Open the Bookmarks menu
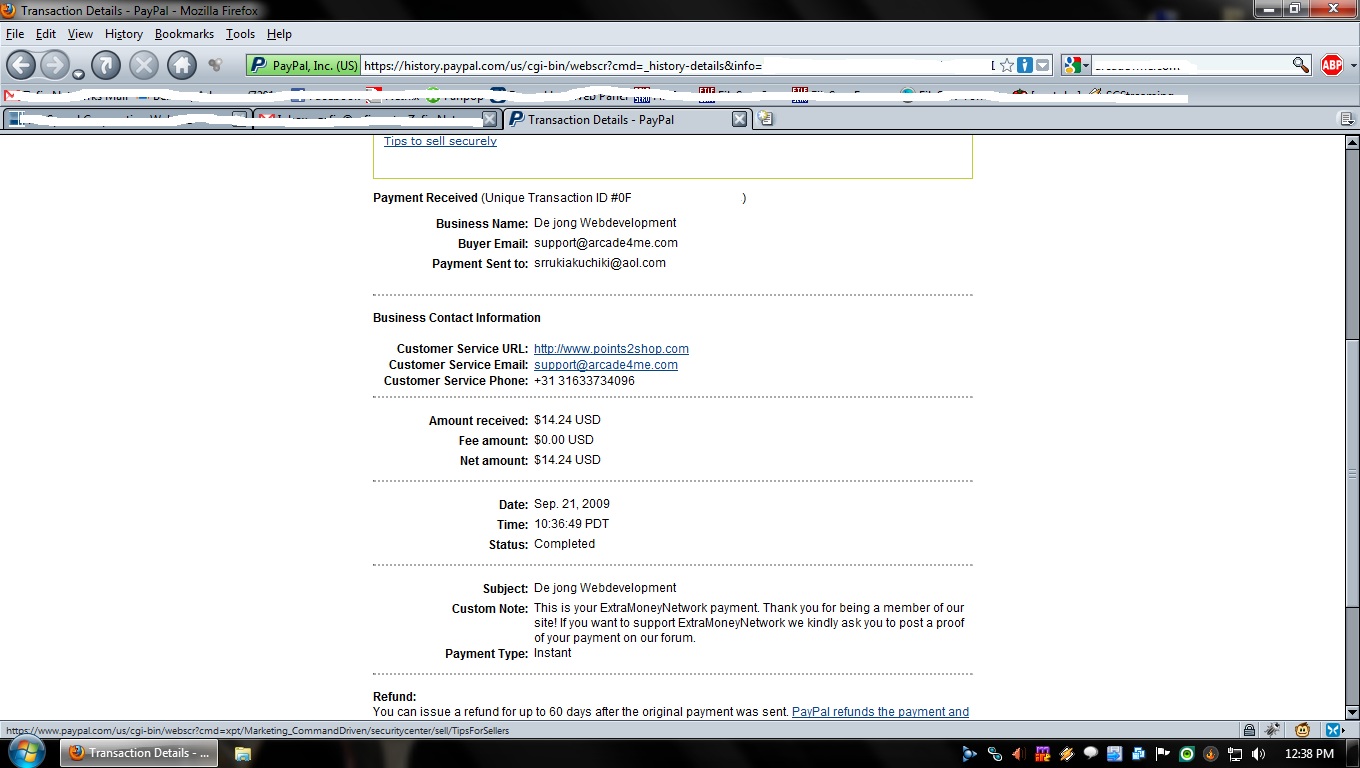The width and height of the screenshot is (1360, 768). [x=184, y=34]
